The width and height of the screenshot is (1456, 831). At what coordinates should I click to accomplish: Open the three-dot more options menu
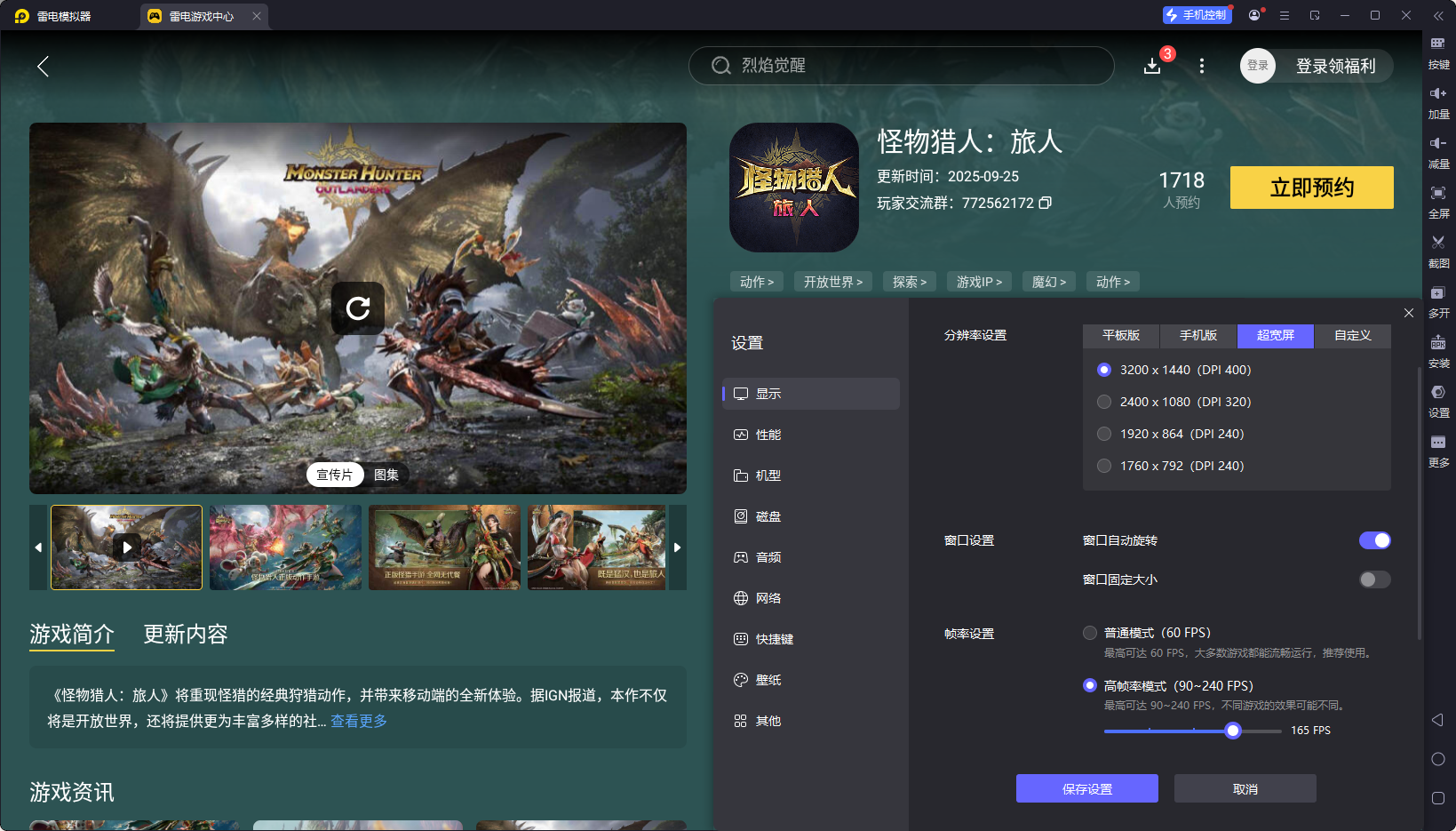[1202, 66]
